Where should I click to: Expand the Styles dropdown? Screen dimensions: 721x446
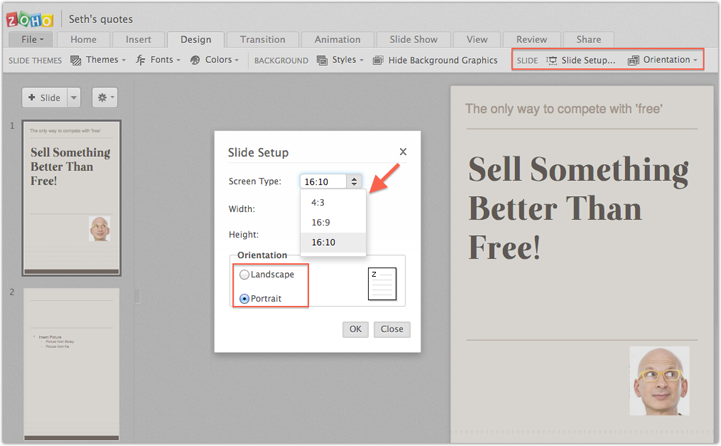click(x=361, y=60)
